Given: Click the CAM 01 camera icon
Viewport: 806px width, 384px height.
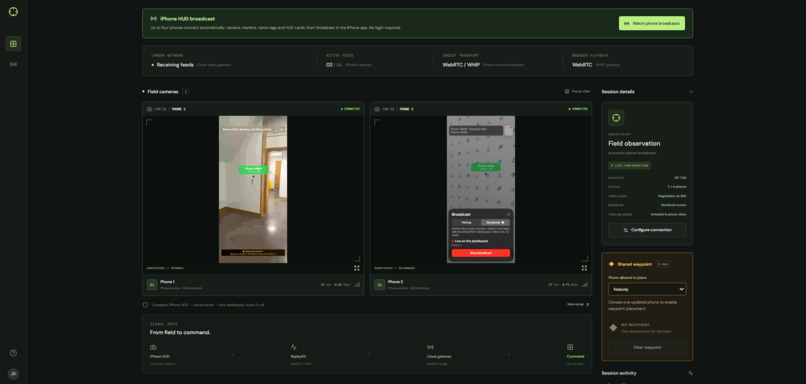Looking at the screenshot, I should click(150, 109).
